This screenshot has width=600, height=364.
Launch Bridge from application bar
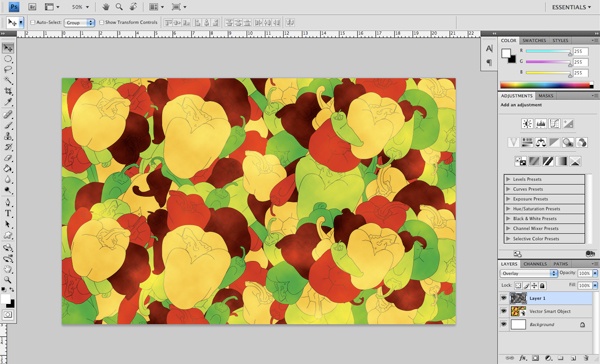tap(32, 7)
